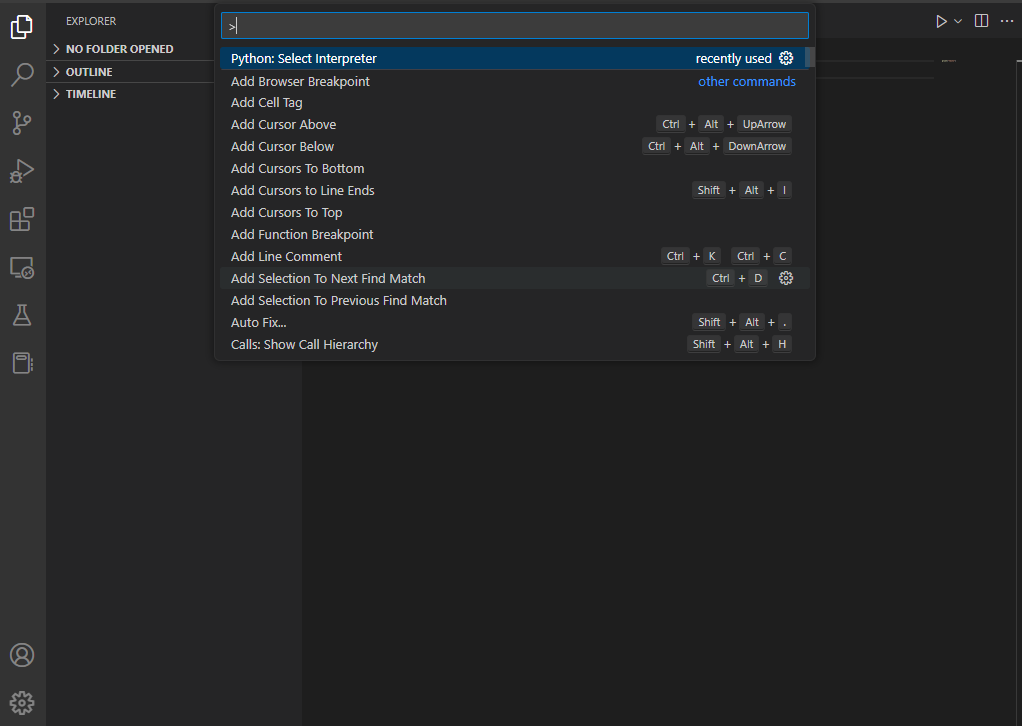This screenshot has width=1022, height=726.
Task: Click the Split Editor icon
Action: 980,20
